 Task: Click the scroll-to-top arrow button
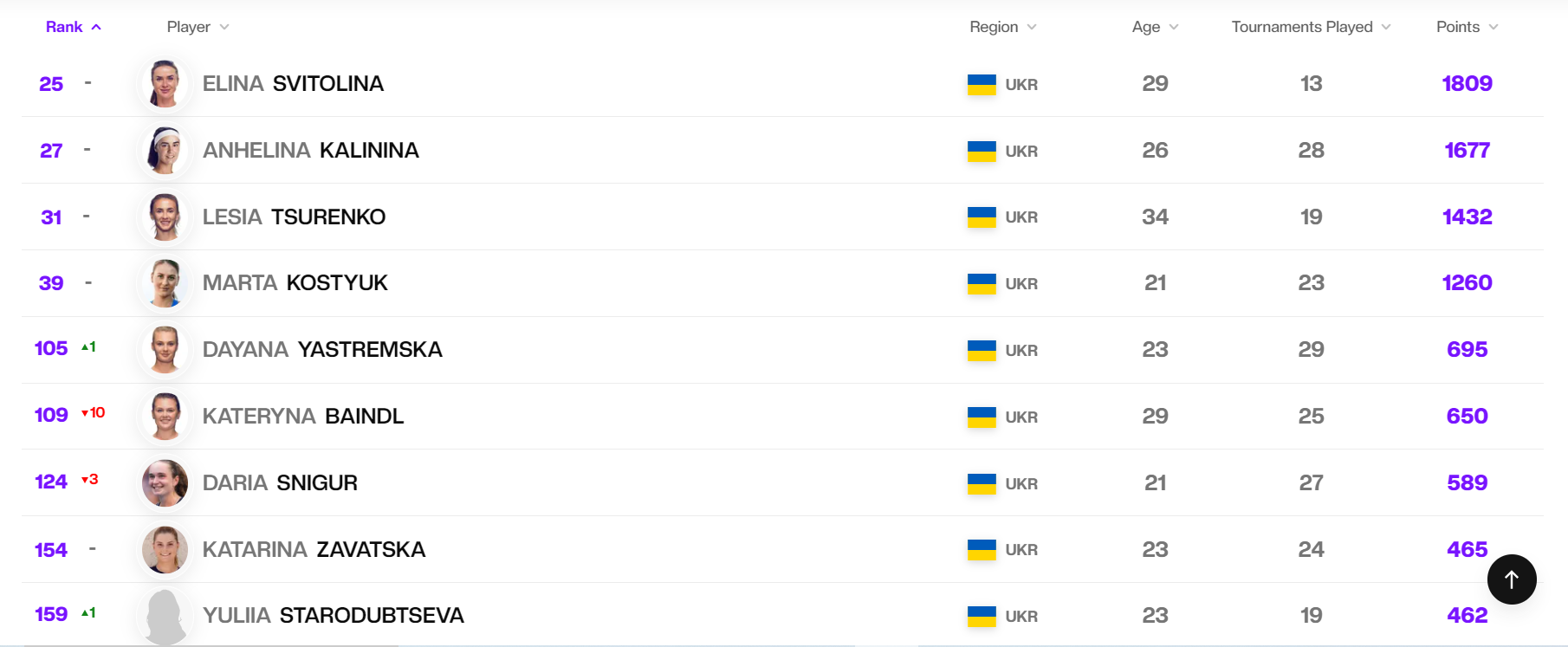(x=1512, y=579)
